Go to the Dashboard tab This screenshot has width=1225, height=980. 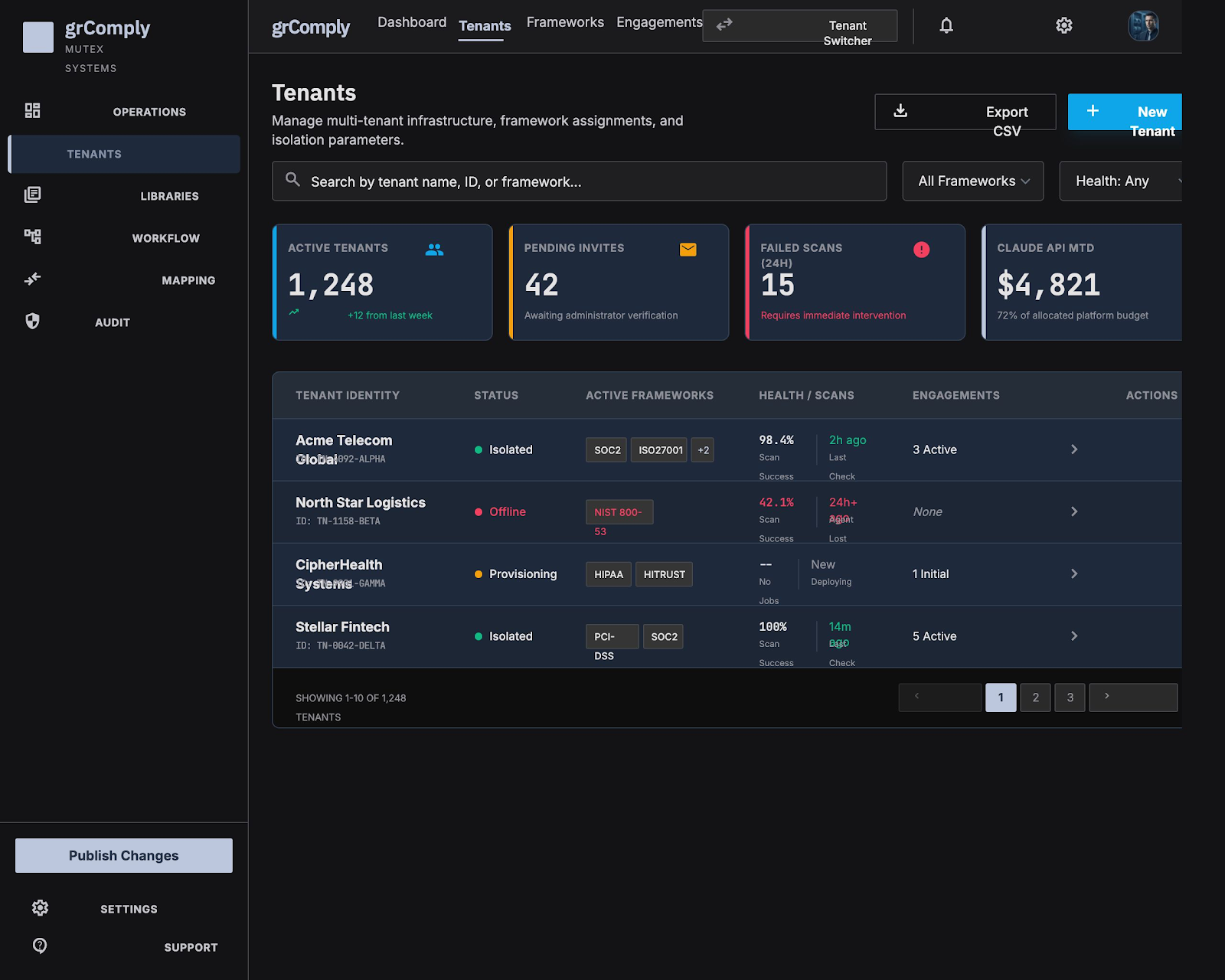[412, 22]
